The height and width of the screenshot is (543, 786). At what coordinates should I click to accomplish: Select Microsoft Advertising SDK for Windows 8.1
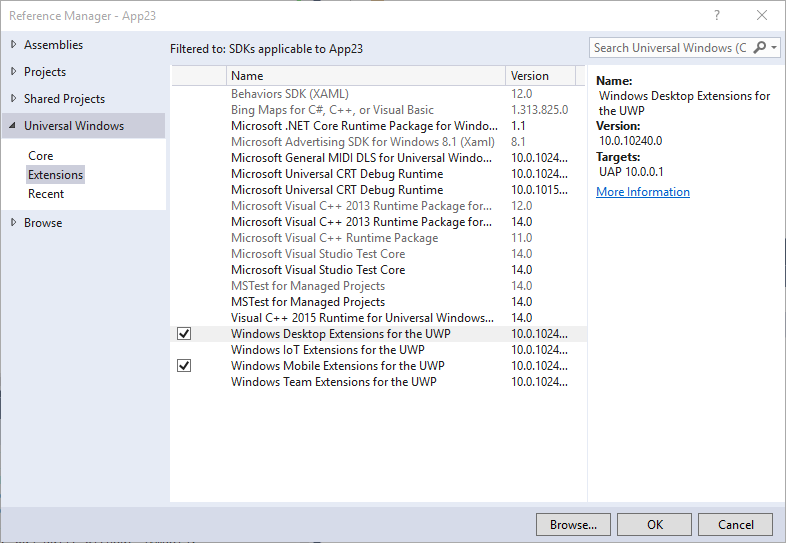pyautogui.click(x=378, y=142)
